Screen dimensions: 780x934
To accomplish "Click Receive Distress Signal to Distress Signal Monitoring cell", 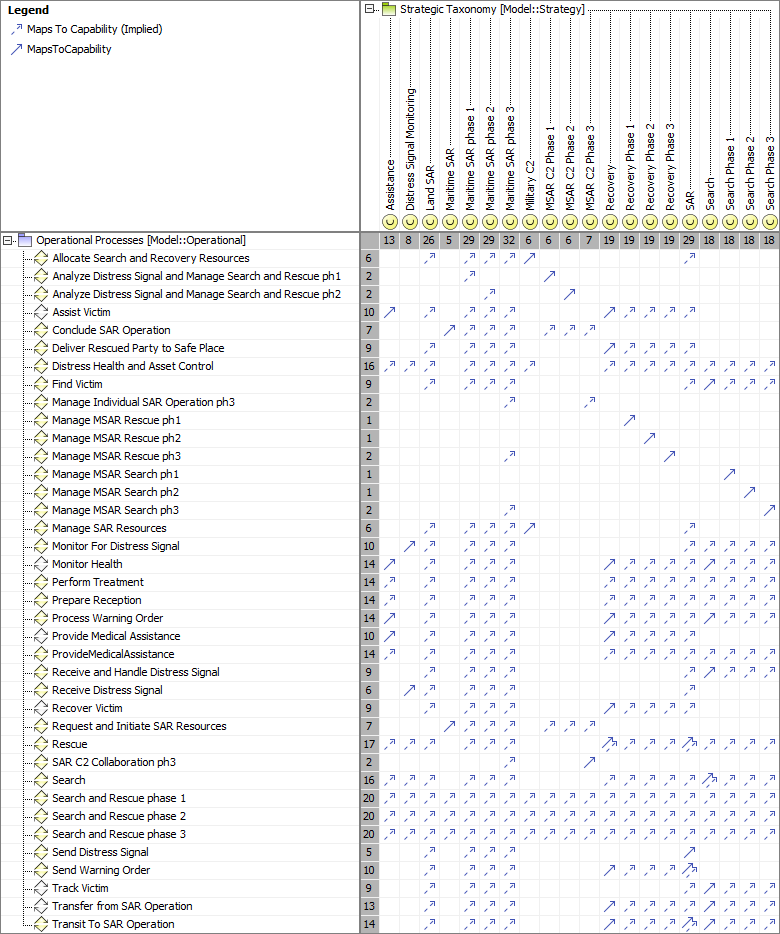I will [409, 690].
